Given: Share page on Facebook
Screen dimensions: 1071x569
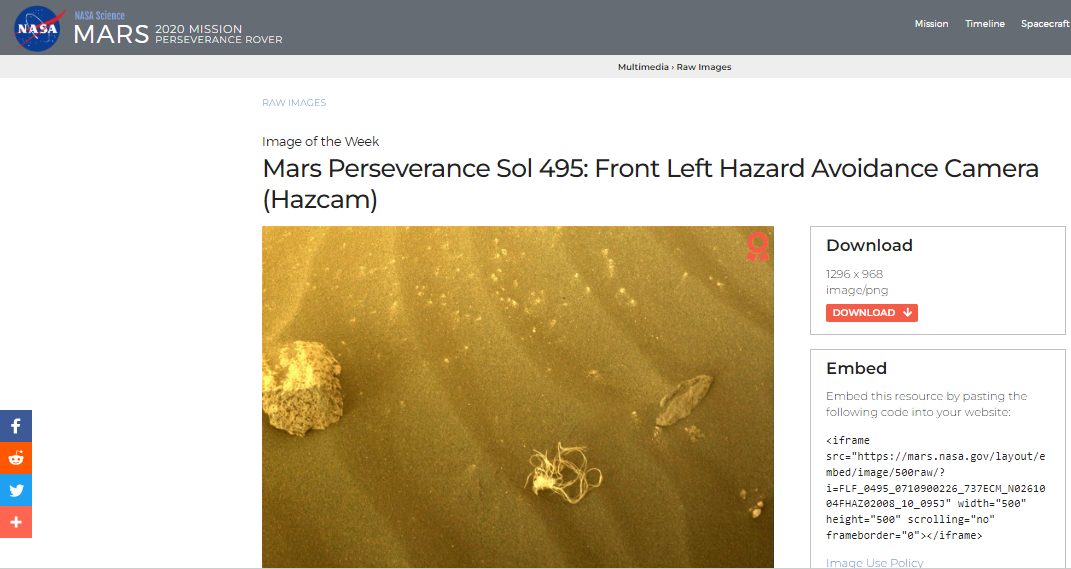Looking at the screenshot, I should pos(16,426).
